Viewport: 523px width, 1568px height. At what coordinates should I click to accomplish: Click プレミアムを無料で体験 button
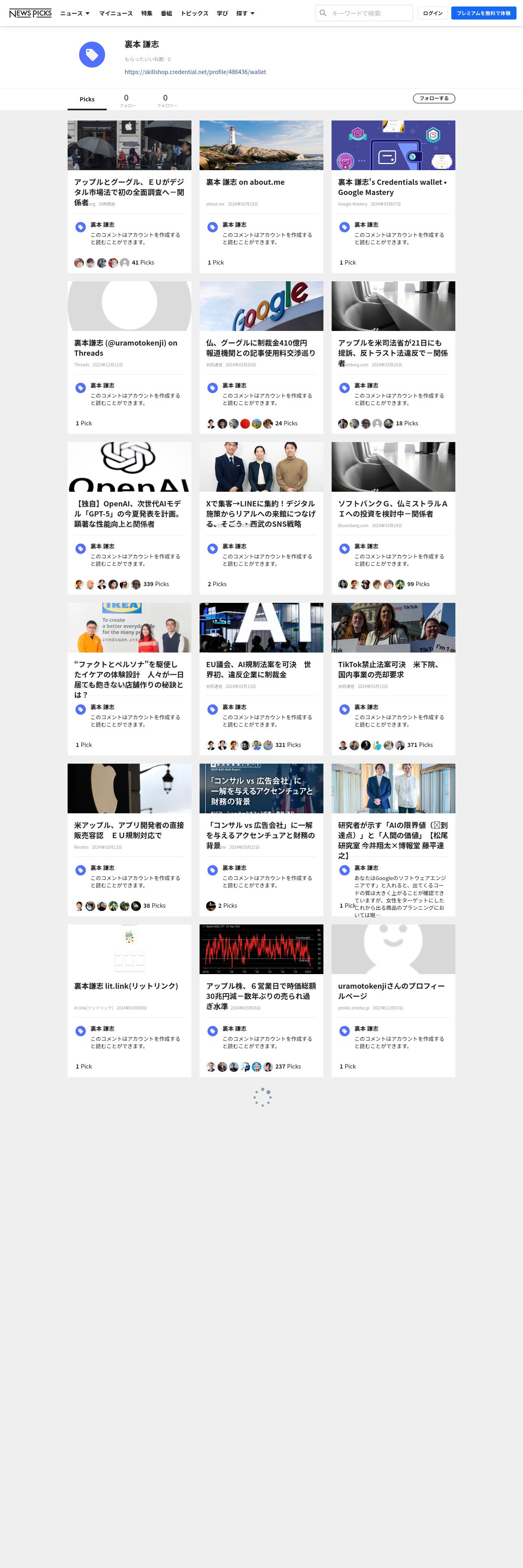point(483,13)
